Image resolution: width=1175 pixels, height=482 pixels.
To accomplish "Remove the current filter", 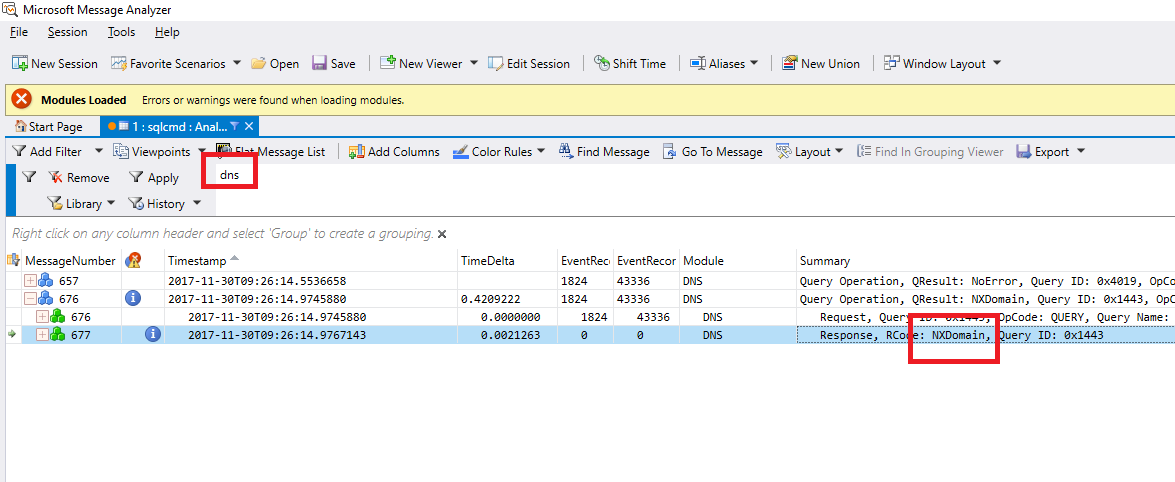I will coord(79,178).
